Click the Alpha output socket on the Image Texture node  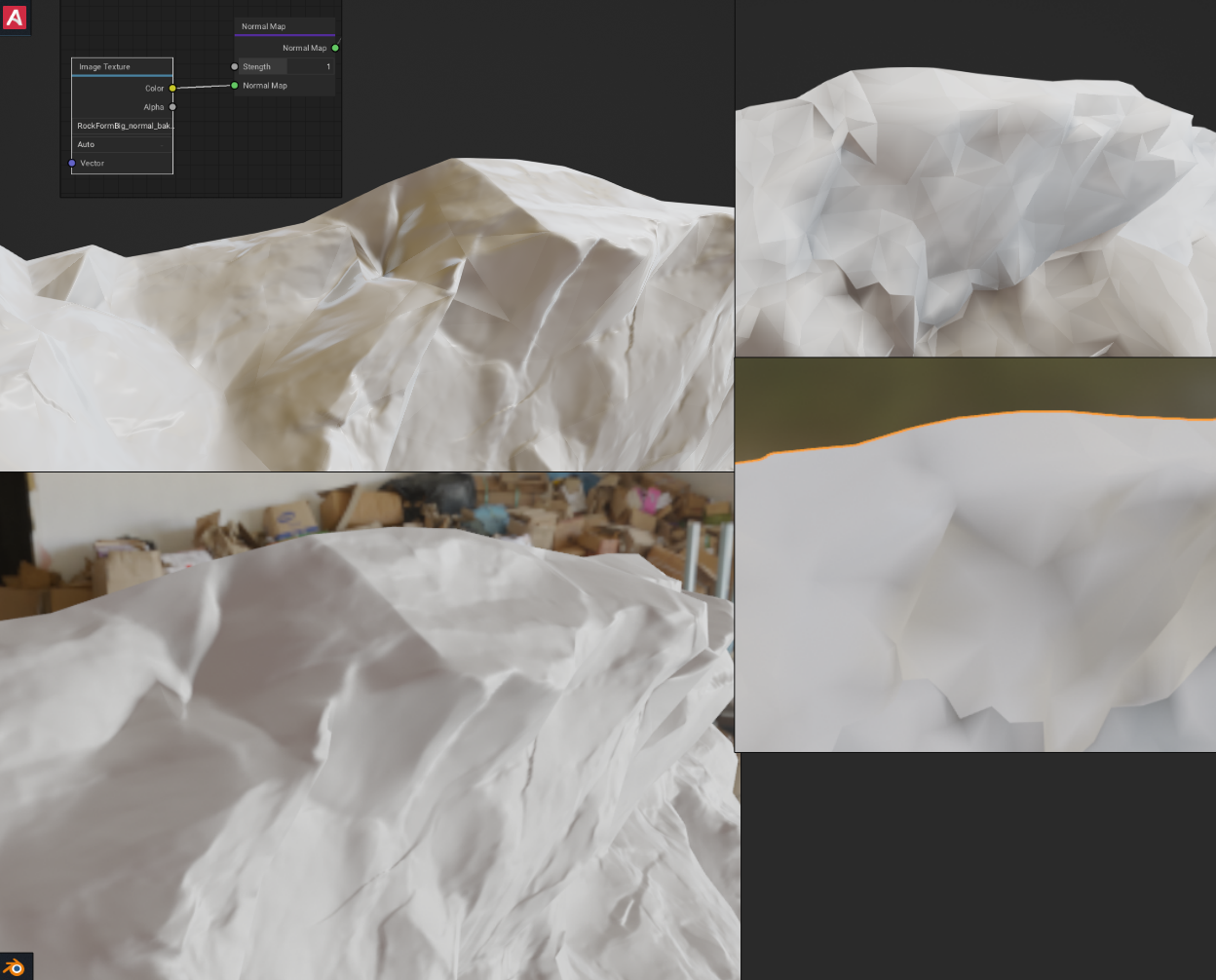(x=172, y=107)
